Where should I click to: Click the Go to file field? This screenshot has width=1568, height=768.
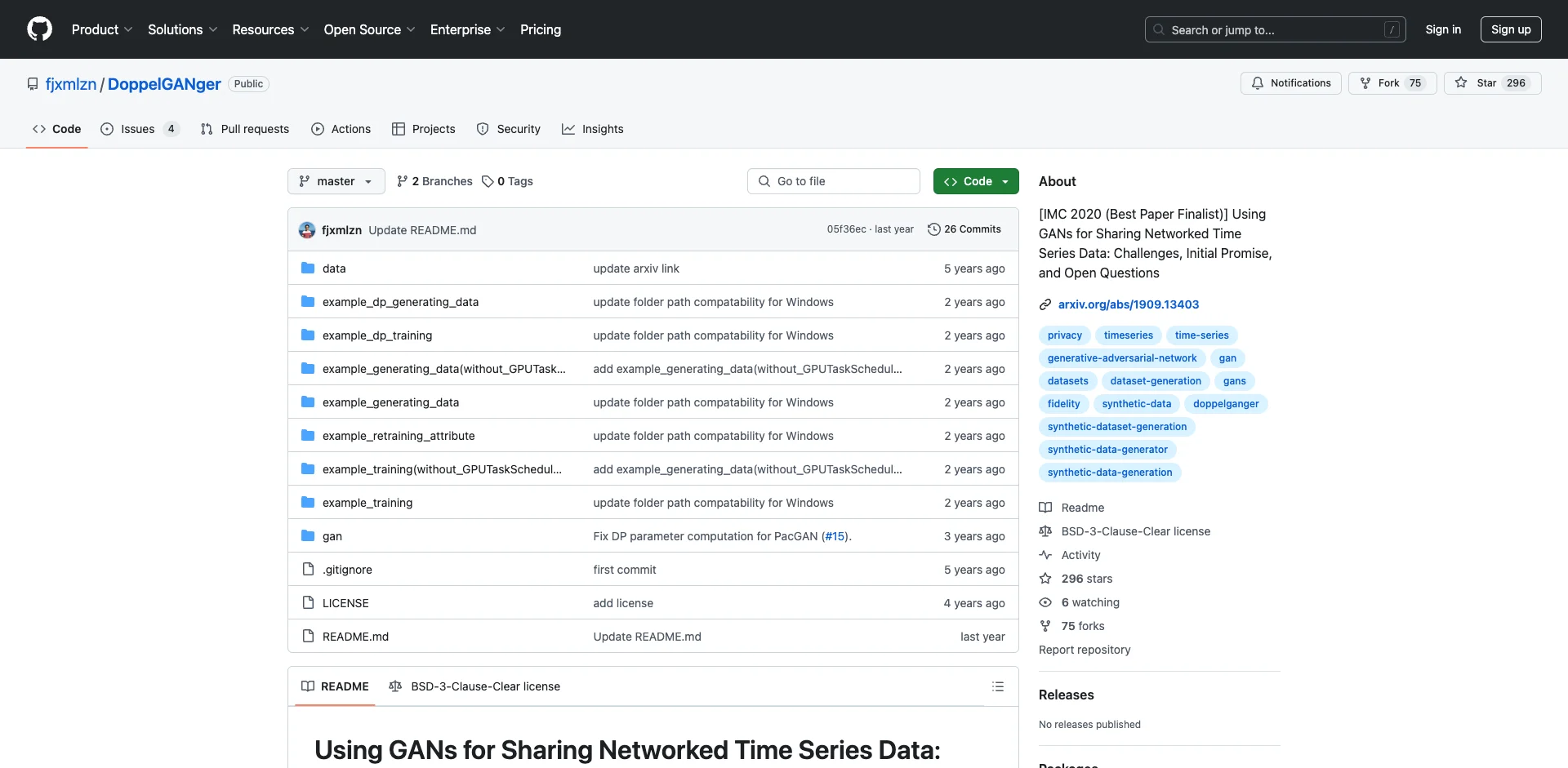point(834,181)
